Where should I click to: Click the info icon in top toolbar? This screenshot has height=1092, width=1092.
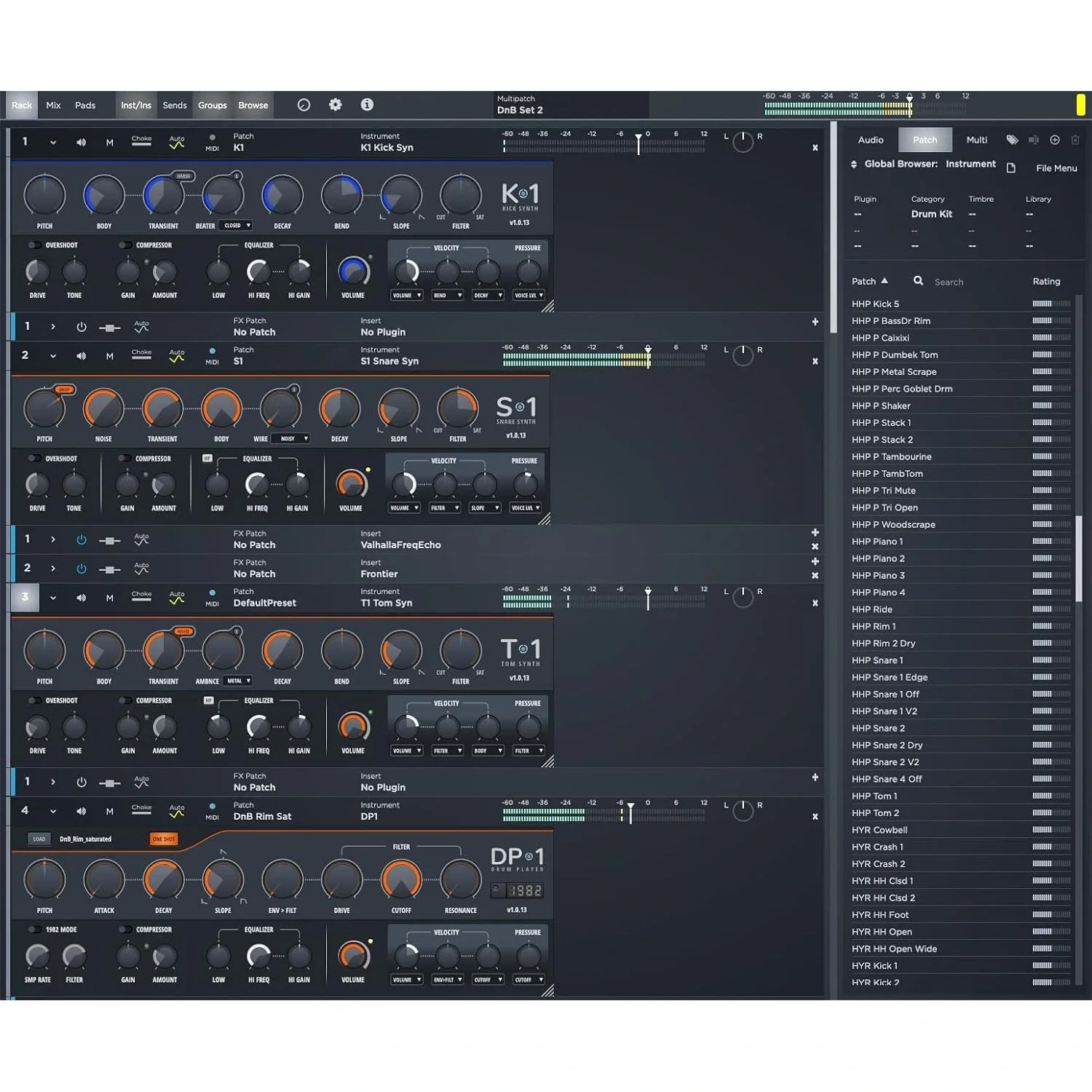(367, 105)
